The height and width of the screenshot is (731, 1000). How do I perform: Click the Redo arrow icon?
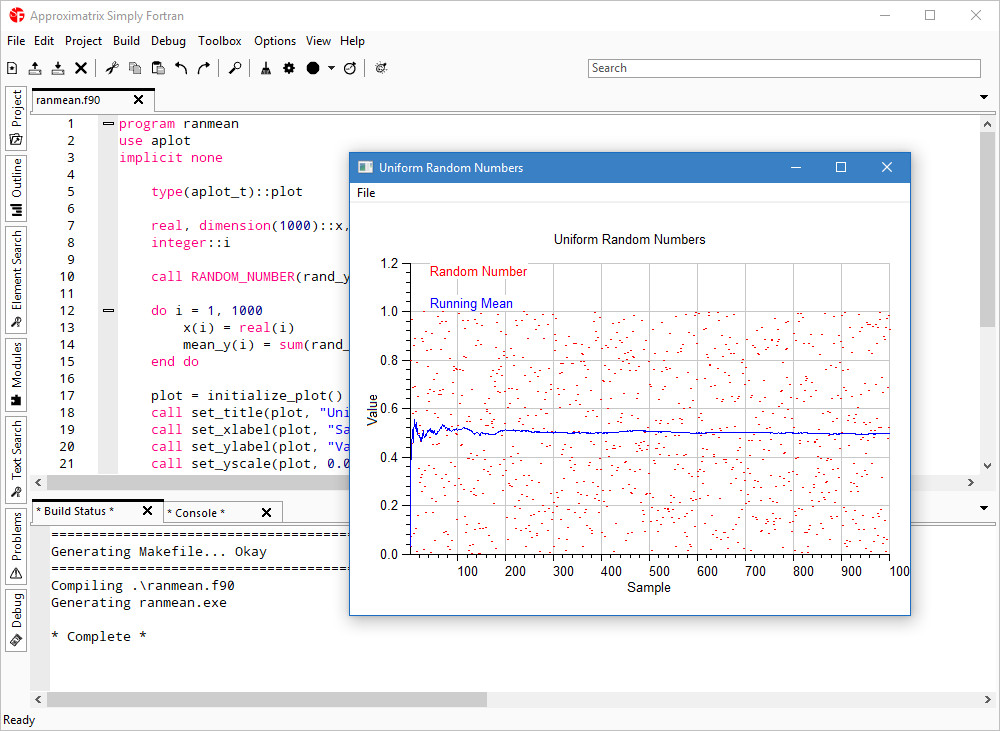[x=204, y=68]
